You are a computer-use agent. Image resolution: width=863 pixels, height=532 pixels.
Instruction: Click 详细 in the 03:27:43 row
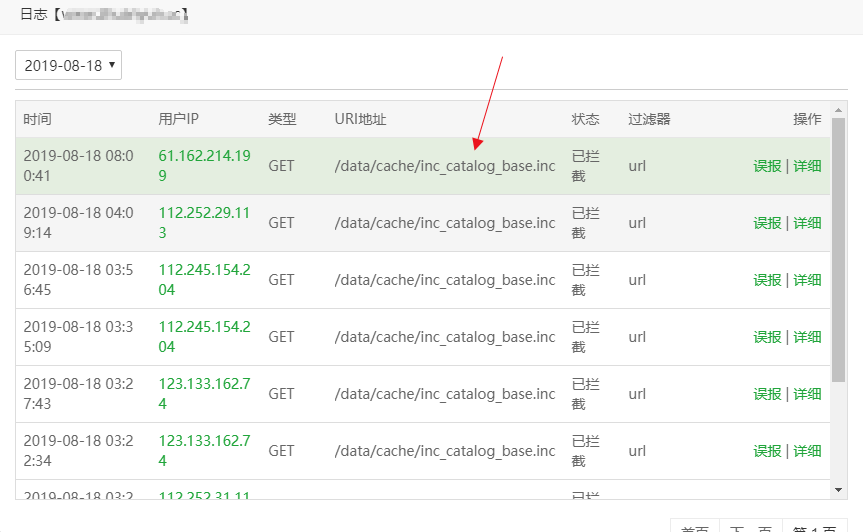coord(807,394)
